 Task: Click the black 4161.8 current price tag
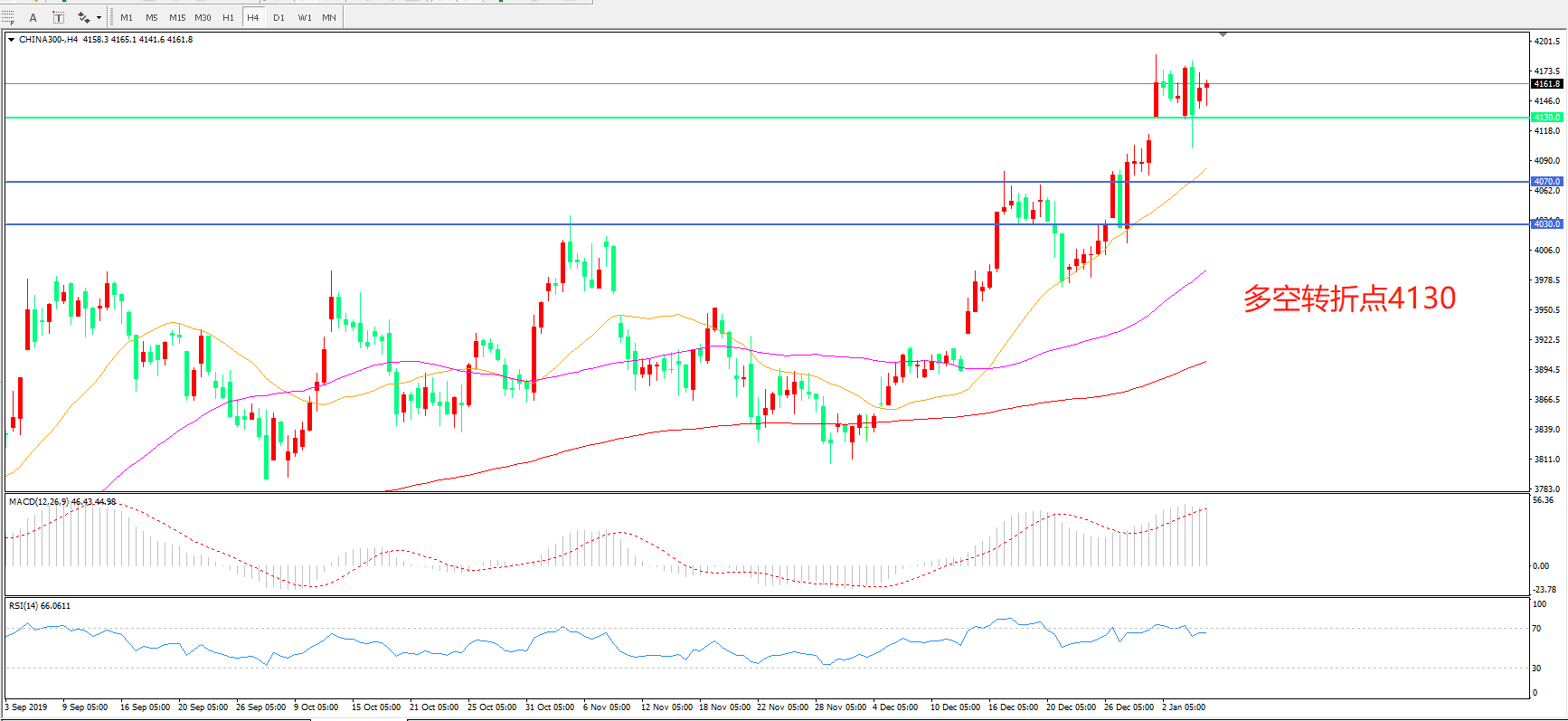1546,84
